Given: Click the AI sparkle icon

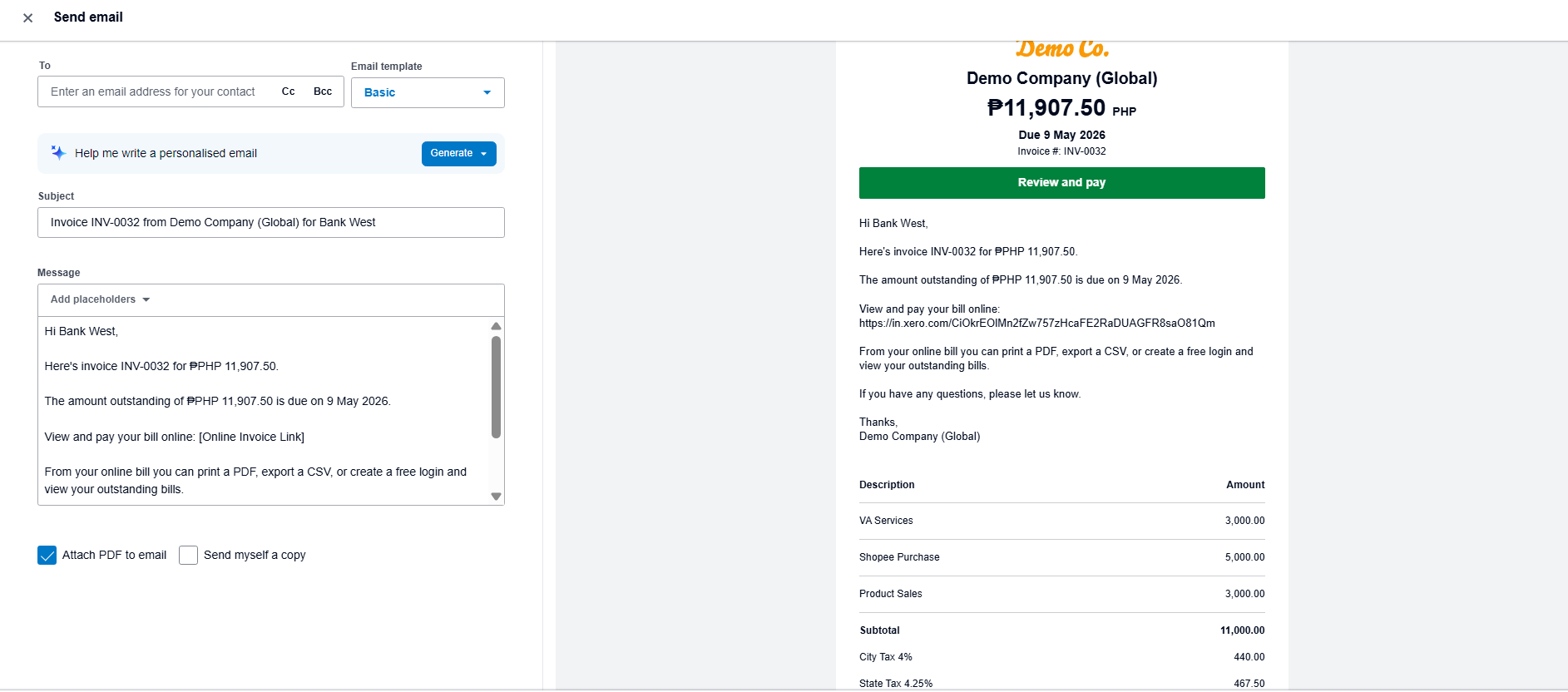Looking at the screenshot, I should pos(58,153).
